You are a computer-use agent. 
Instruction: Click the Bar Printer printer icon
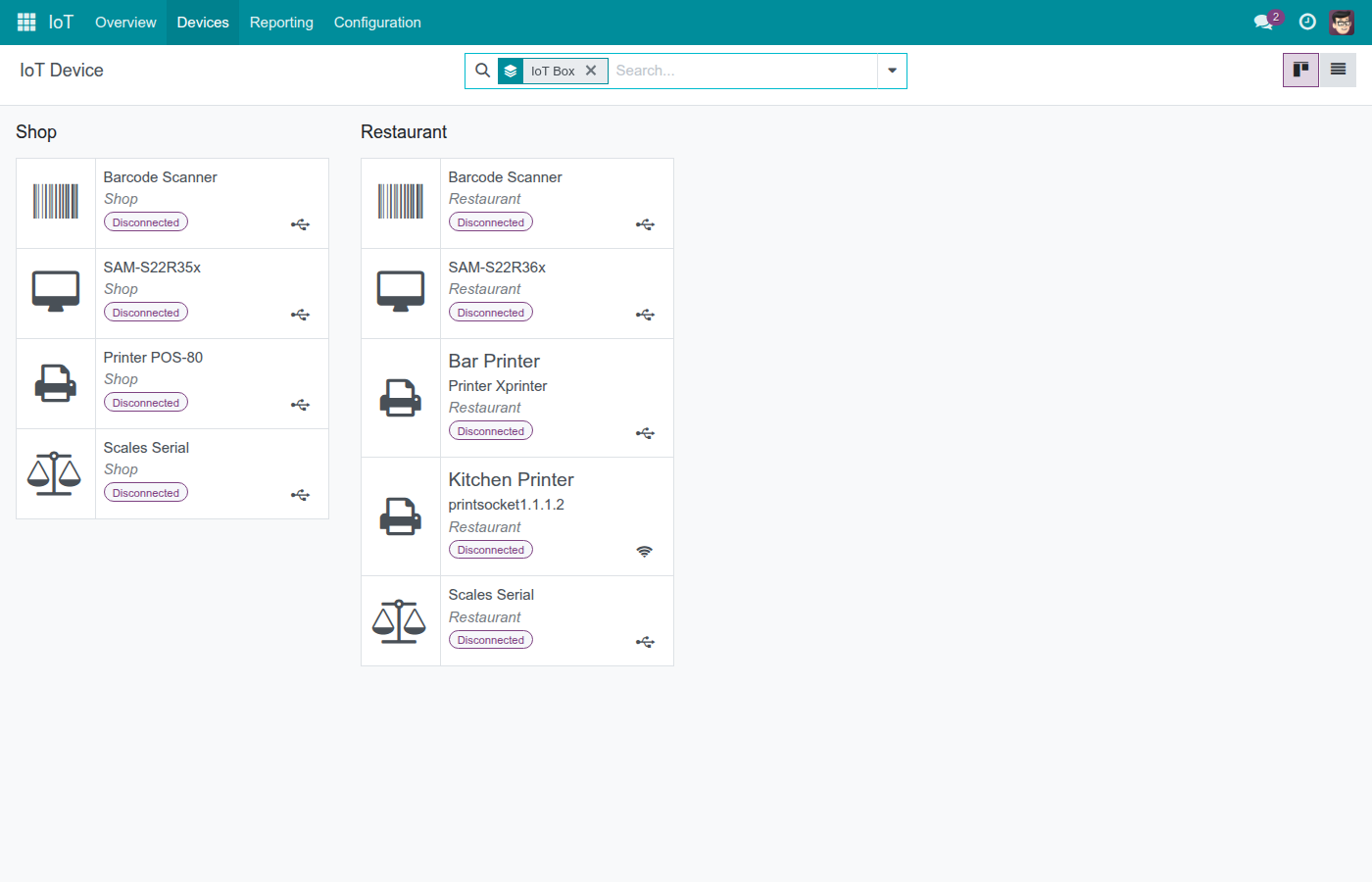pyautogui.click(x=401, y=398)
